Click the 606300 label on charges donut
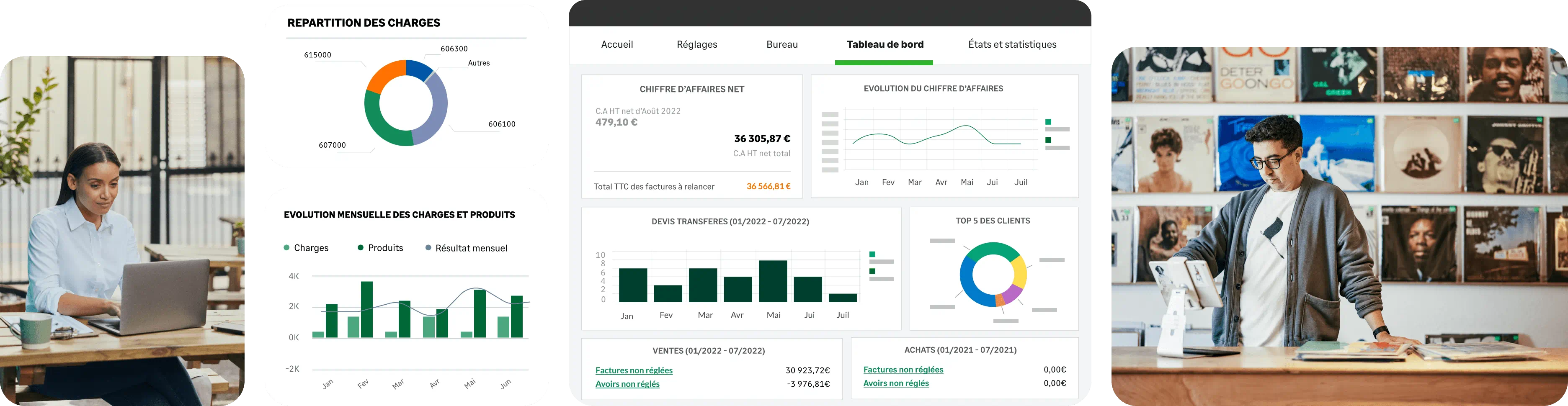This screenshot has width=1568, height=406. coord(454,49)
